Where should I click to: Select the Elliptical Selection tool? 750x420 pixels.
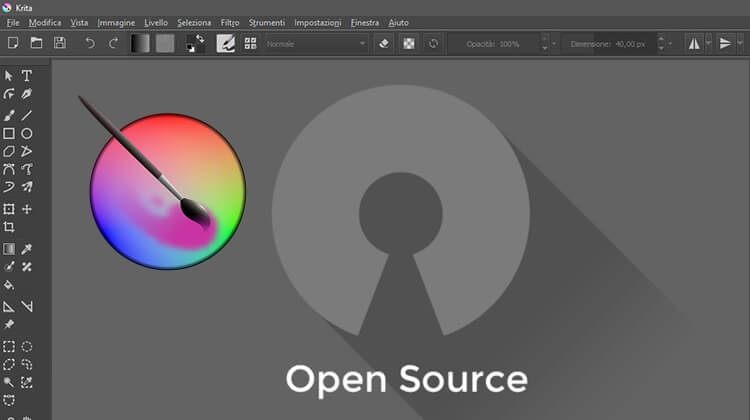tap(27, 346)
